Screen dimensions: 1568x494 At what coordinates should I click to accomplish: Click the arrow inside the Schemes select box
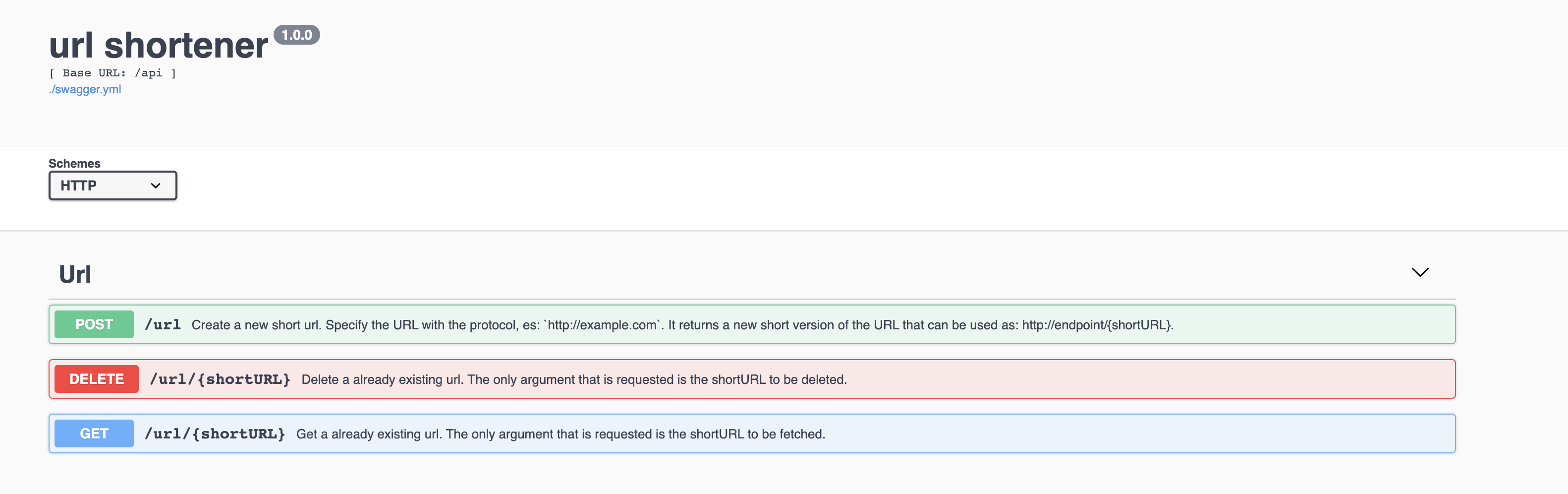point(156,186)
